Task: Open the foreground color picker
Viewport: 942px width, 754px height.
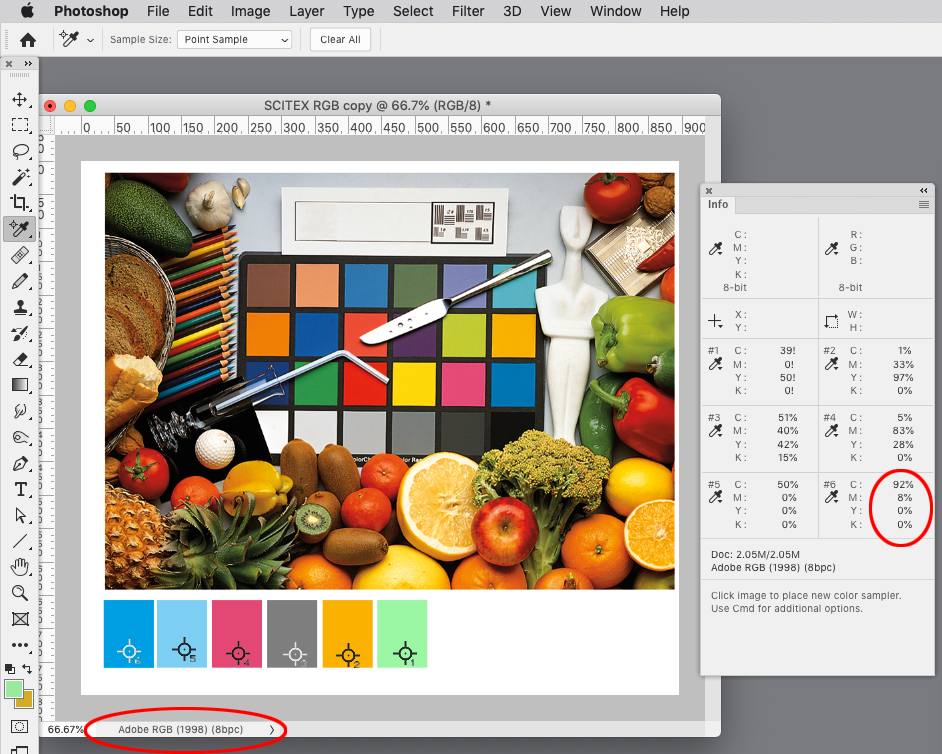Action: click(13, 689)
